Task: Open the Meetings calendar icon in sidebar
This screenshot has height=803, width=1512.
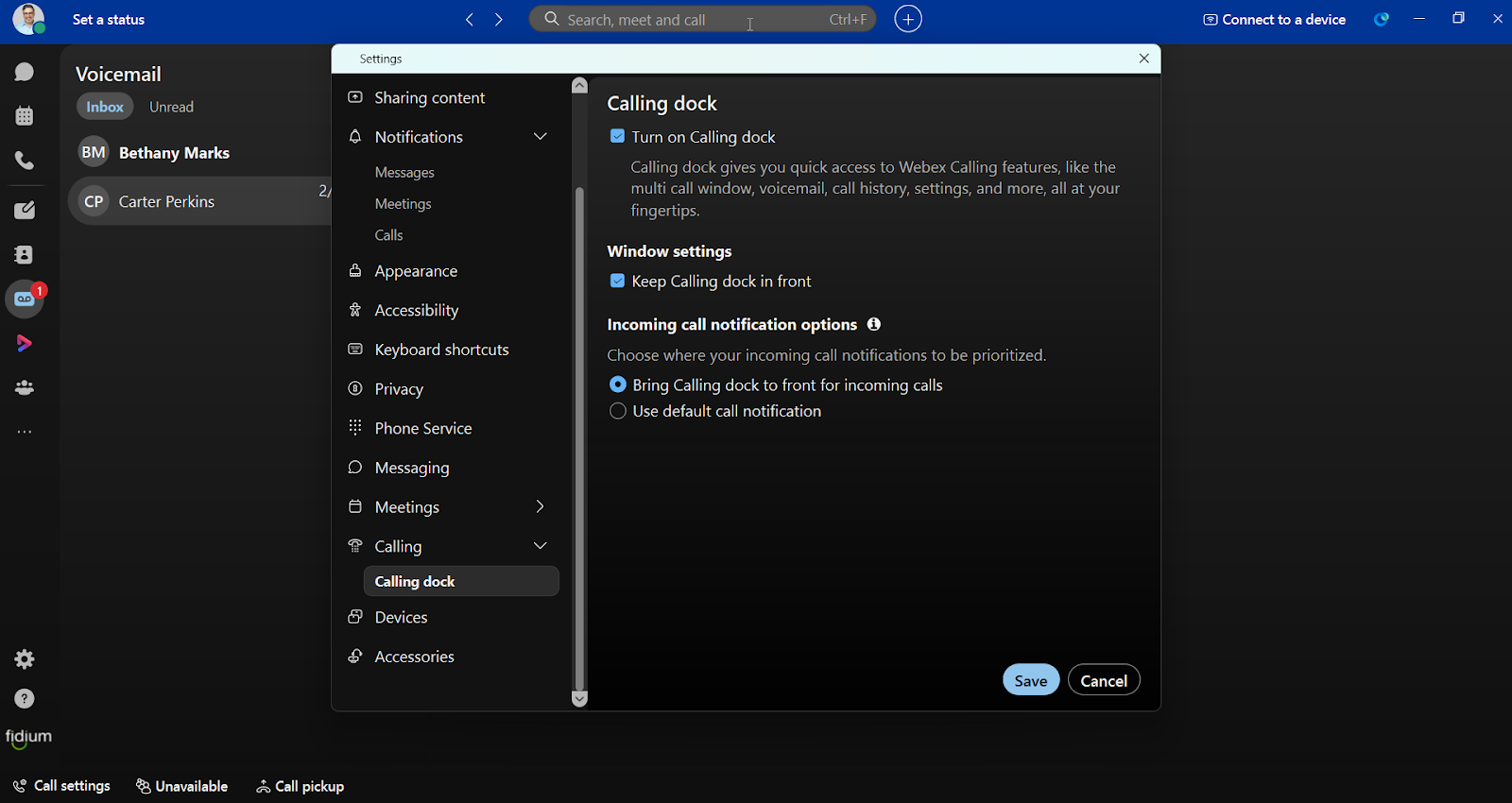Action: tap(25, 116)
